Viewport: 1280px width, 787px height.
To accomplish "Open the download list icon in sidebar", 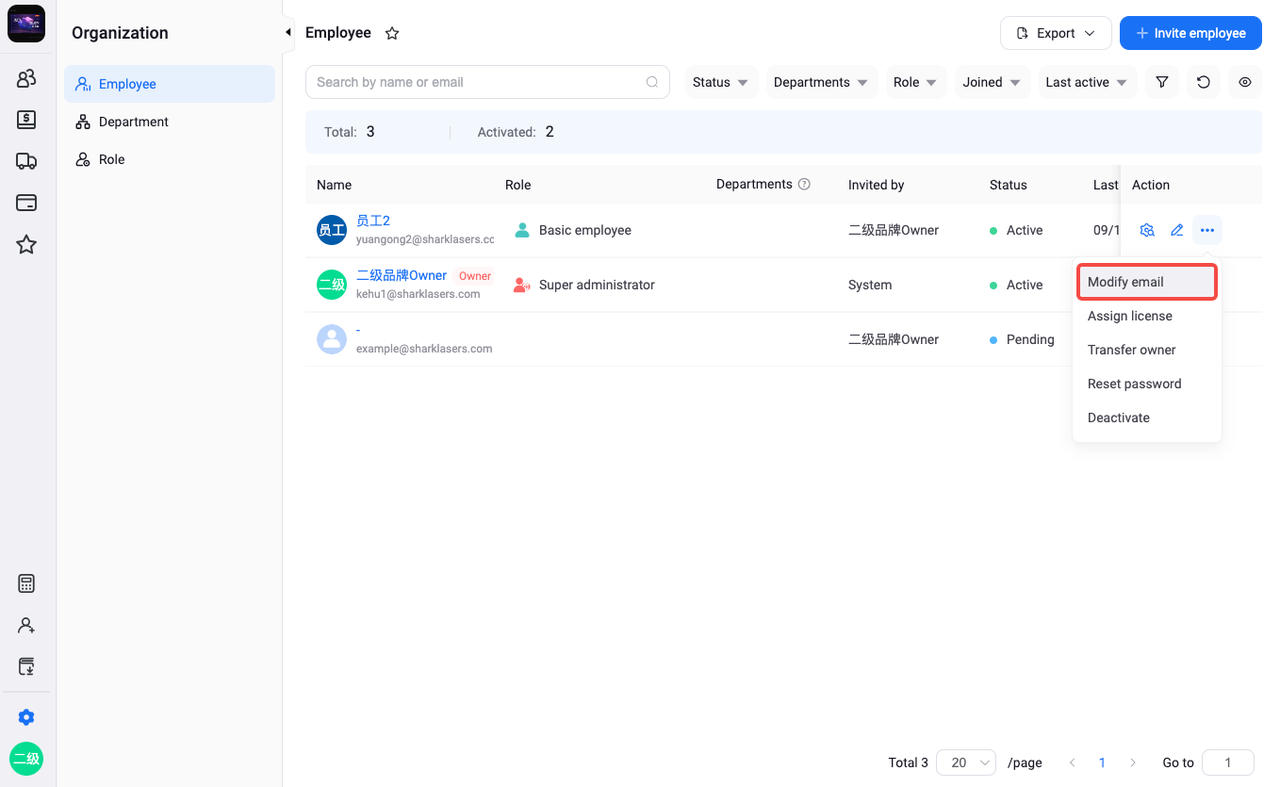I will 27,667.
